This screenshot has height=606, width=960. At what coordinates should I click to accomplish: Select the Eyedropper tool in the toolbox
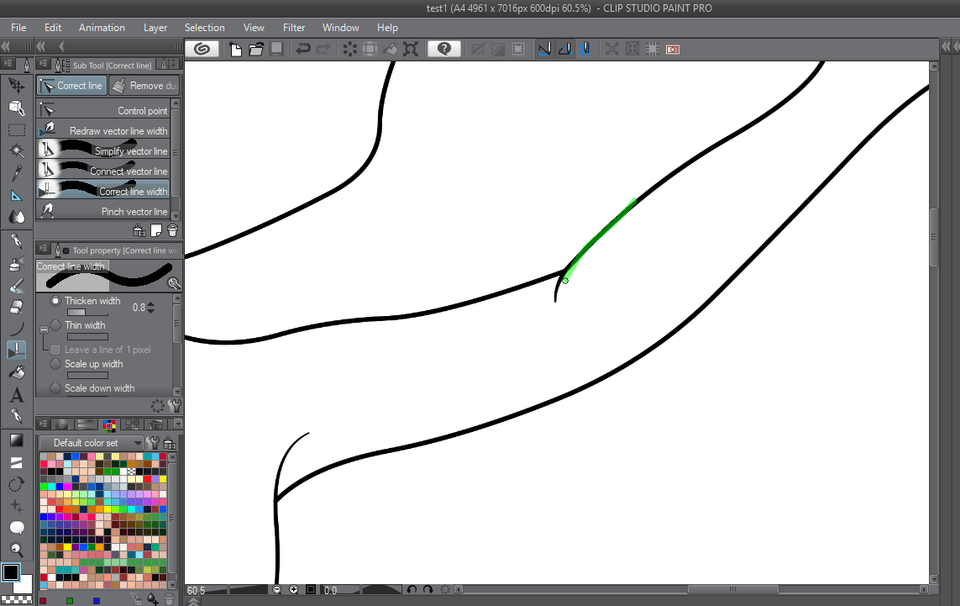(16, 173)
